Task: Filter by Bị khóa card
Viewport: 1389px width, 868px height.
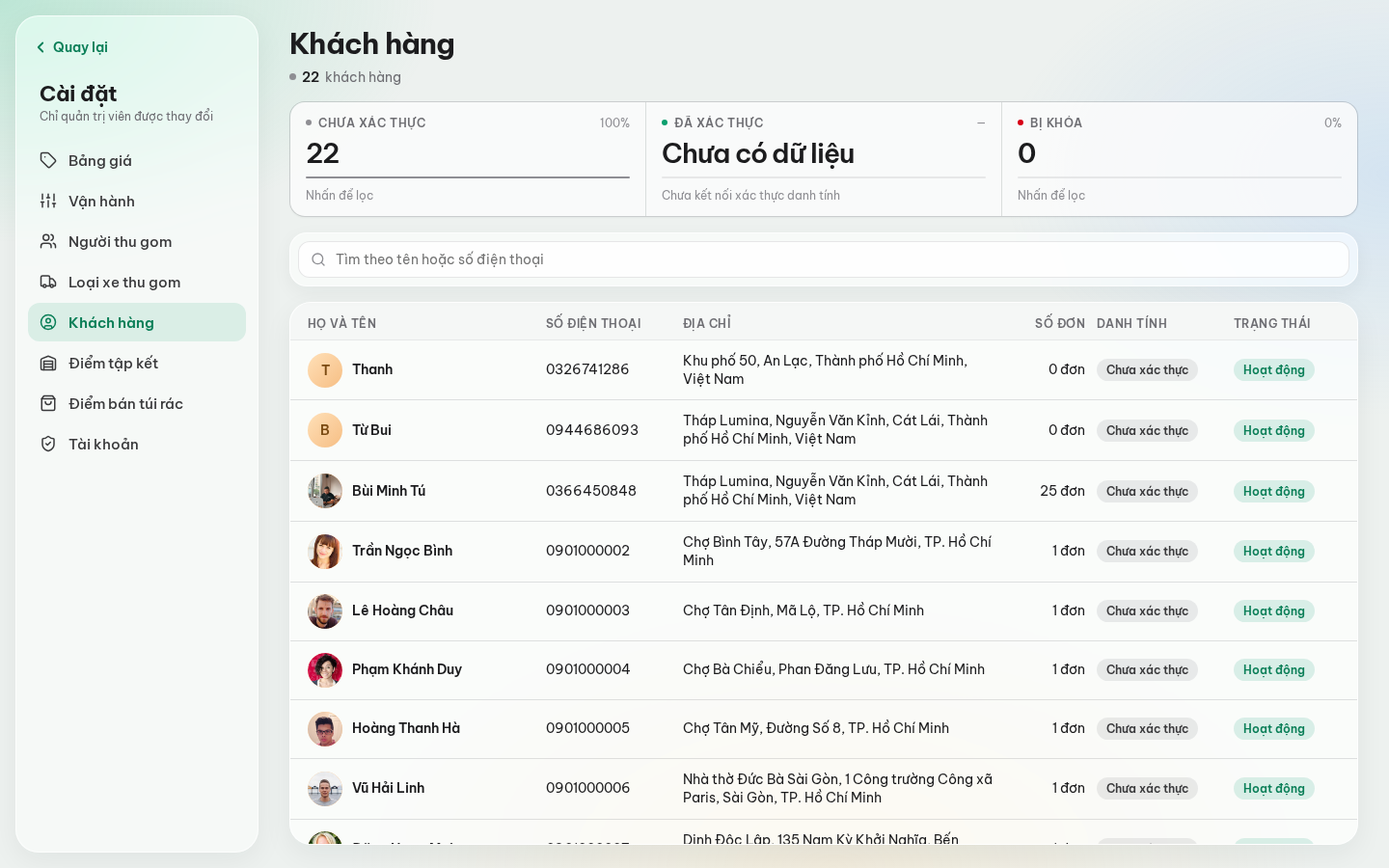Action: pyautogui.click(x=1180, y=159)
